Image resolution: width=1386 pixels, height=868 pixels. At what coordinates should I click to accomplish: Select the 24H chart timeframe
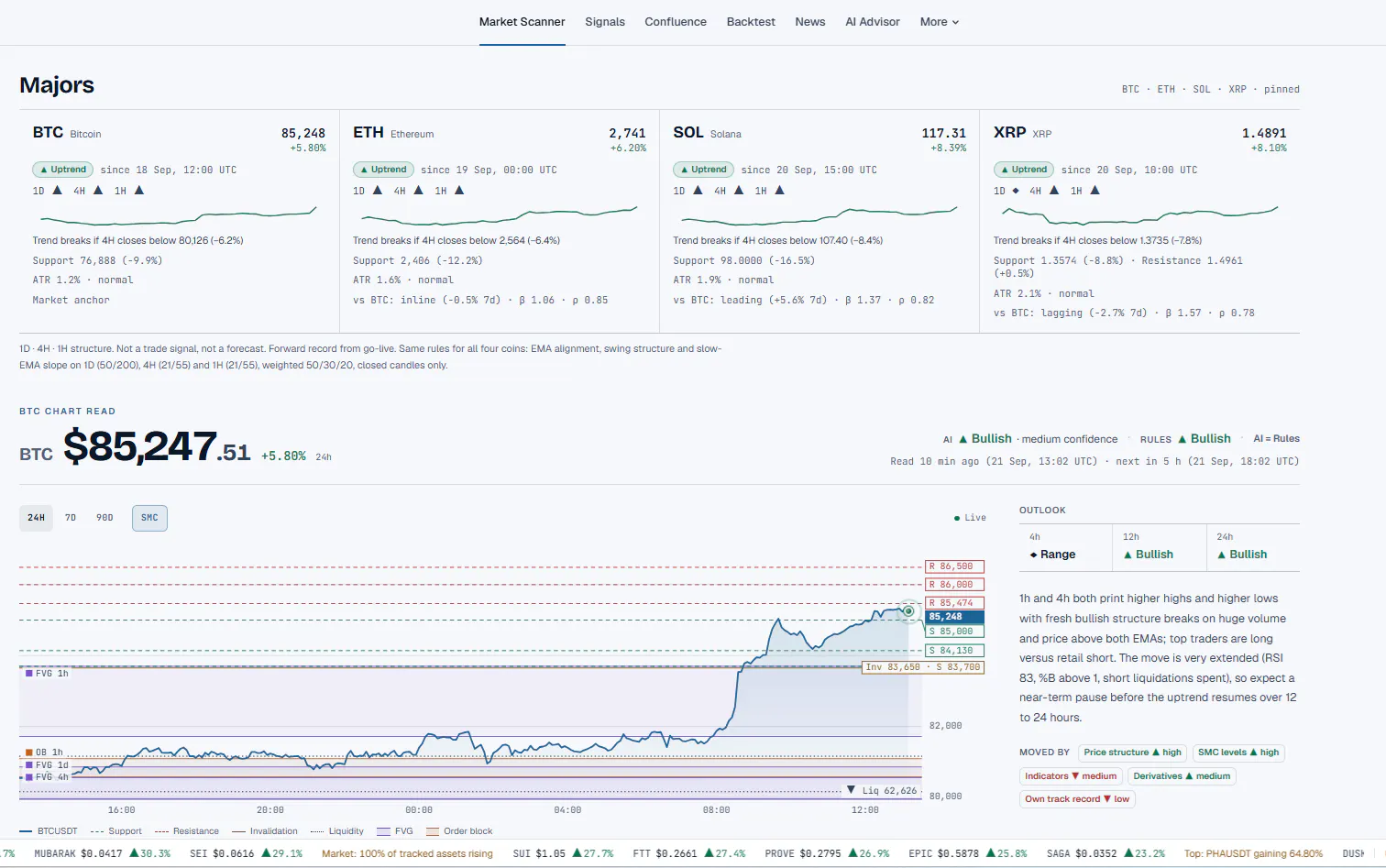coord(36,518)
